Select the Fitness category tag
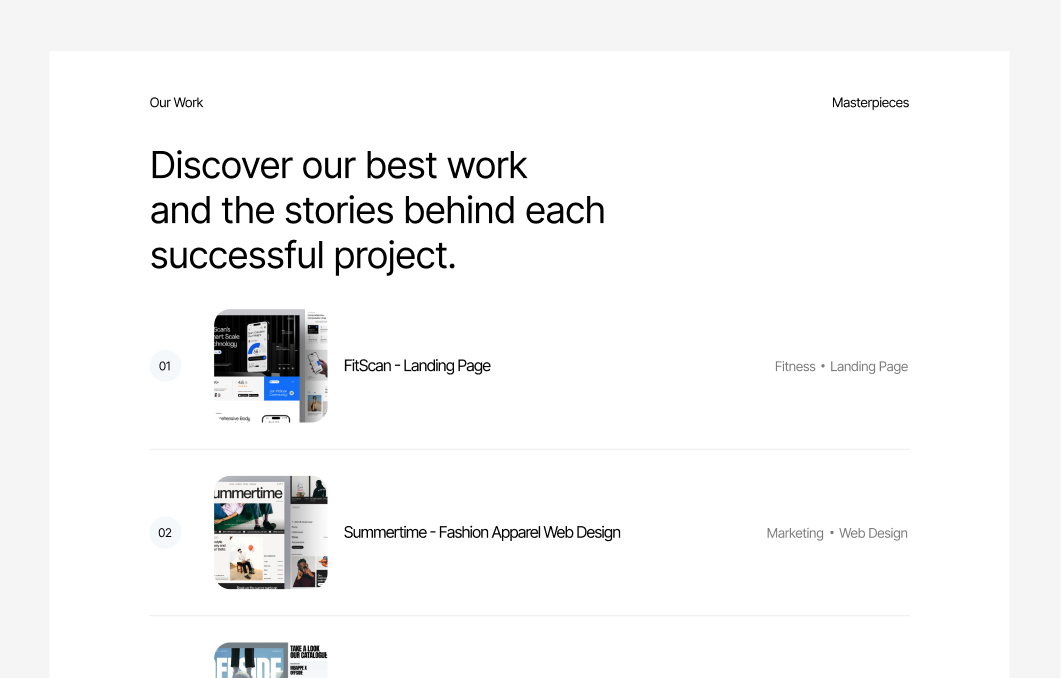Image resolution: width=1061 pixels, height=678 pixels. (x=795, y=366)
